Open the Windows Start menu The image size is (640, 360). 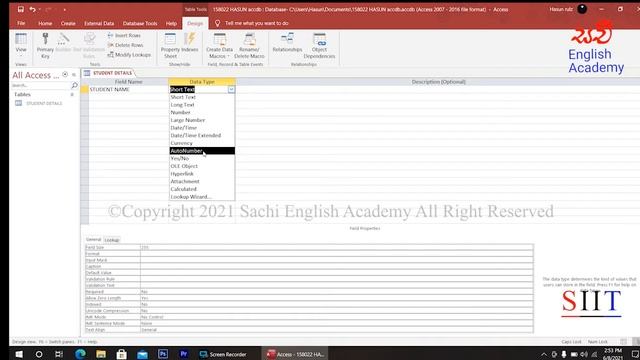(19, 354)
